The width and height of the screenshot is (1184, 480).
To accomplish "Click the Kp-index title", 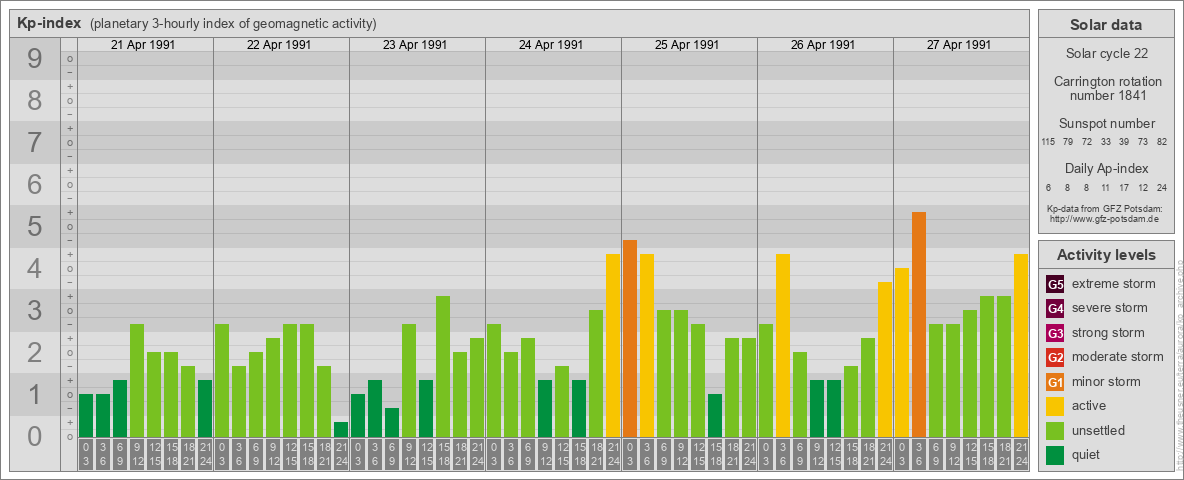I will coord(49,23).
